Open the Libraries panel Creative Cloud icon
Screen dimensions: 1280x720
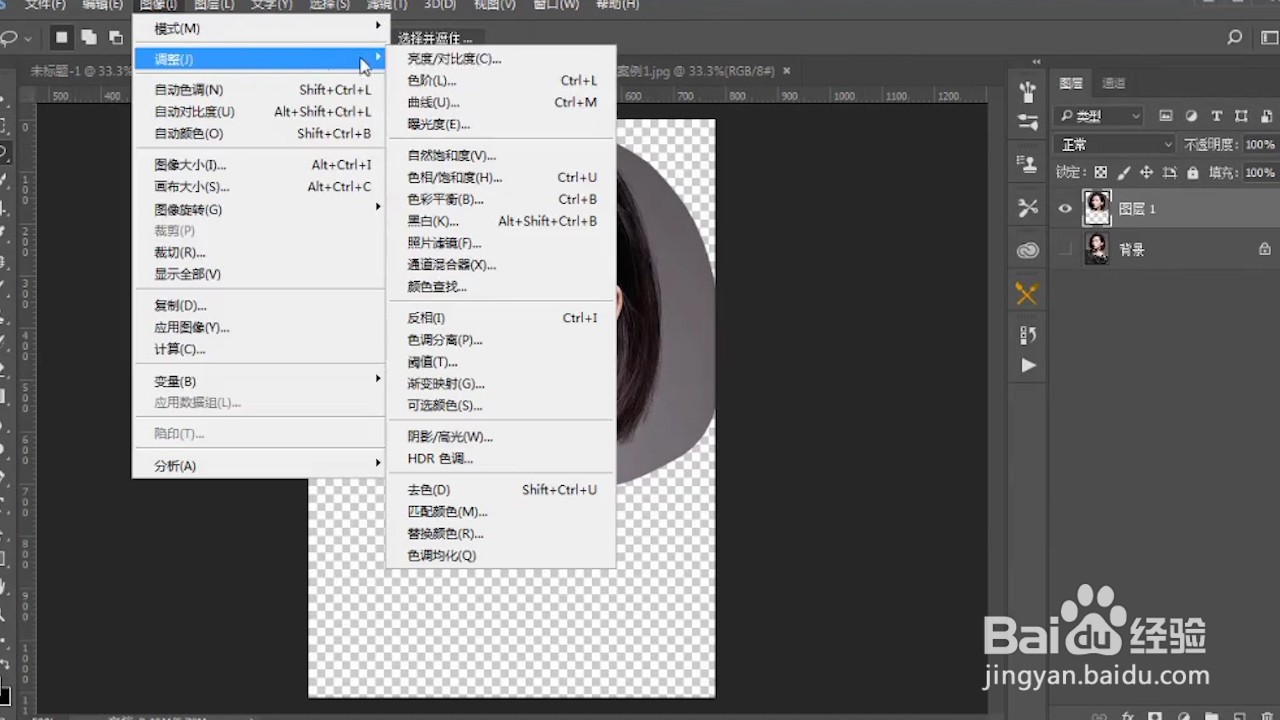click(x=1028, y=250)
